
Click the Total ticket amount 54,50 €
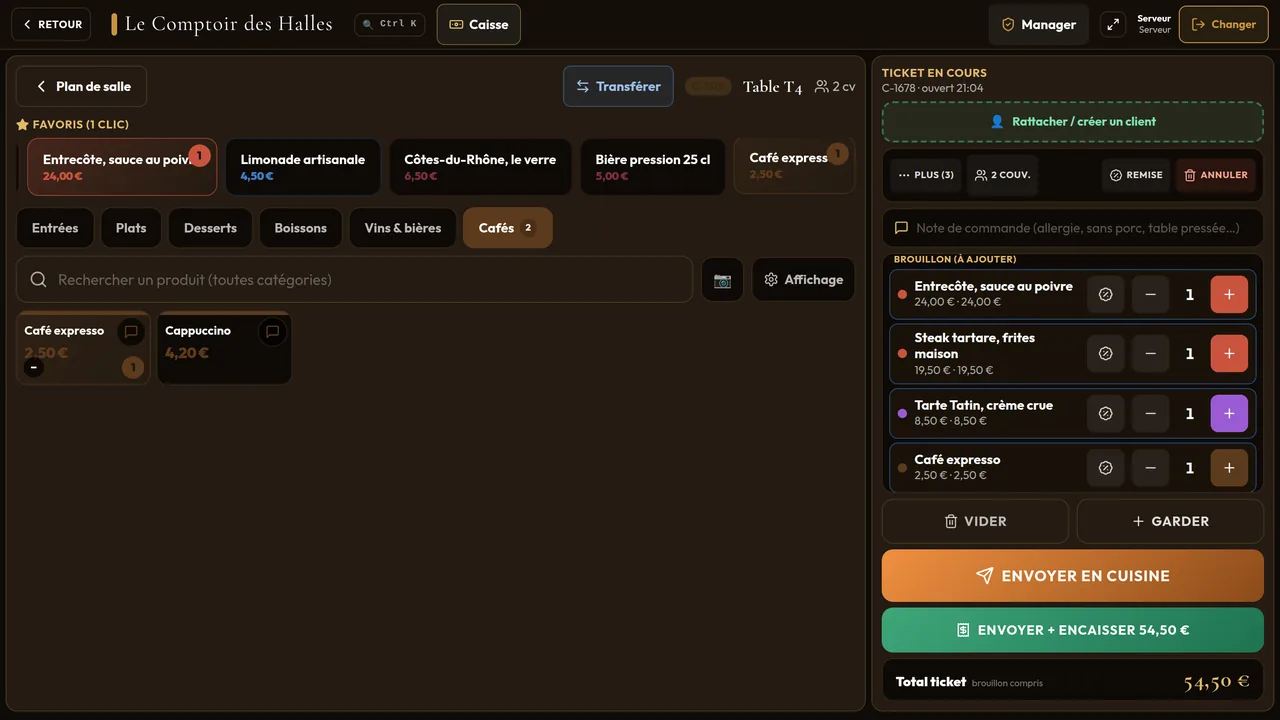click(1216, 682)
